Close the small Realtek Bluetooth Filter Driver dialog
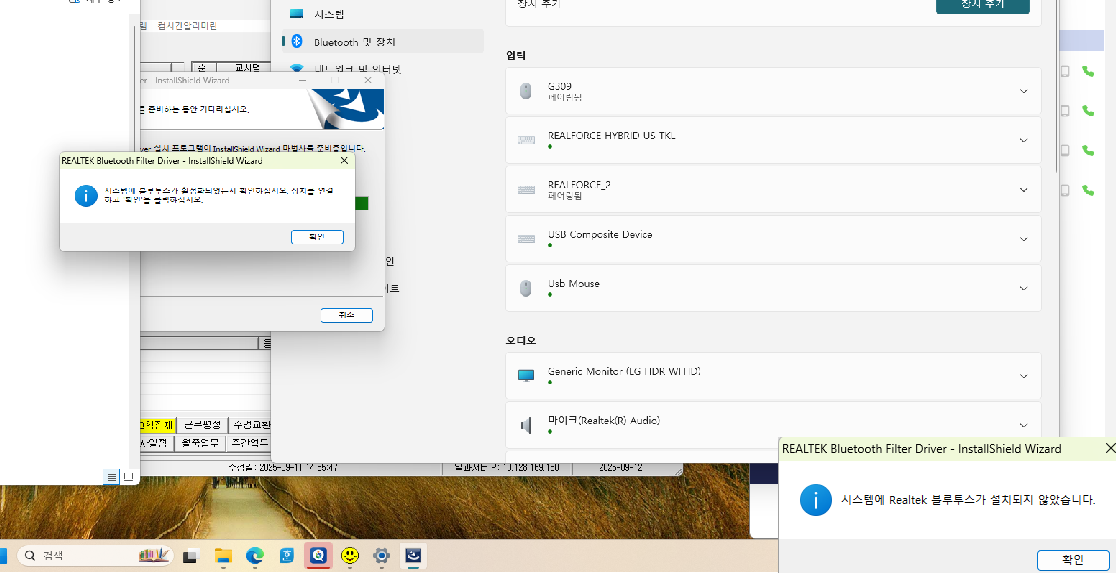The width and height of the screenshot is (1116, 576). click(x=344, y=161)
